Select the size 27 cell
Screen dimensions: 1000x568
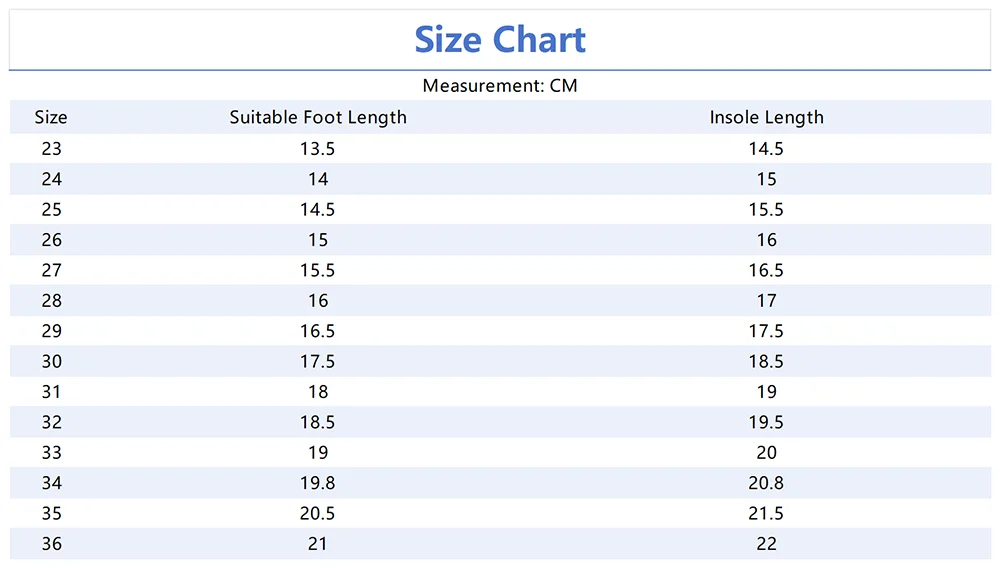click(x=51, y=270)
